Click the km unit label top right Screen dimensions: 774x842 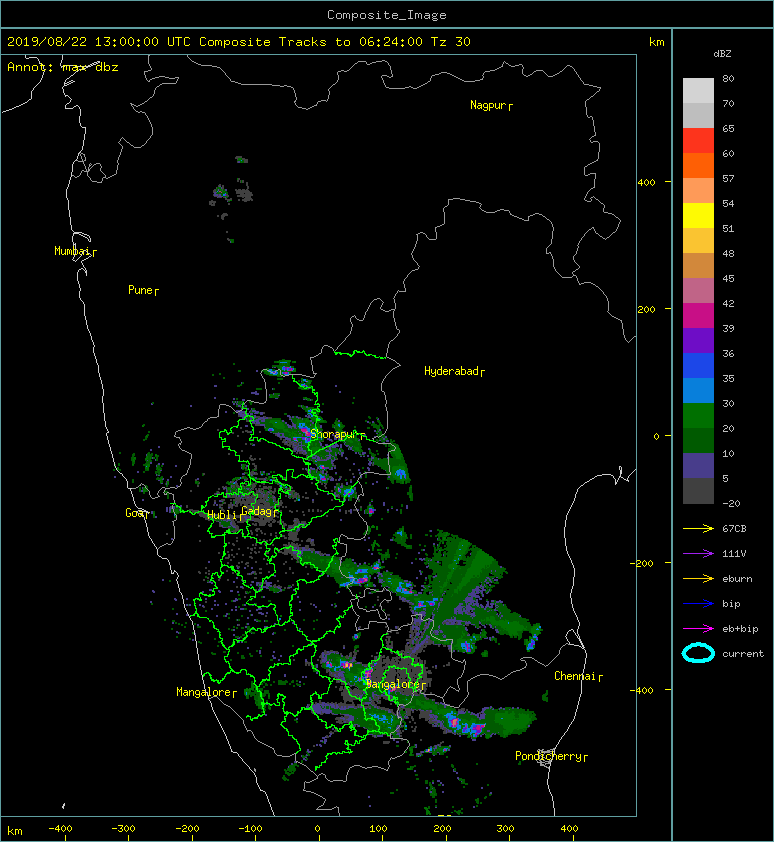(x=656, y=42)
